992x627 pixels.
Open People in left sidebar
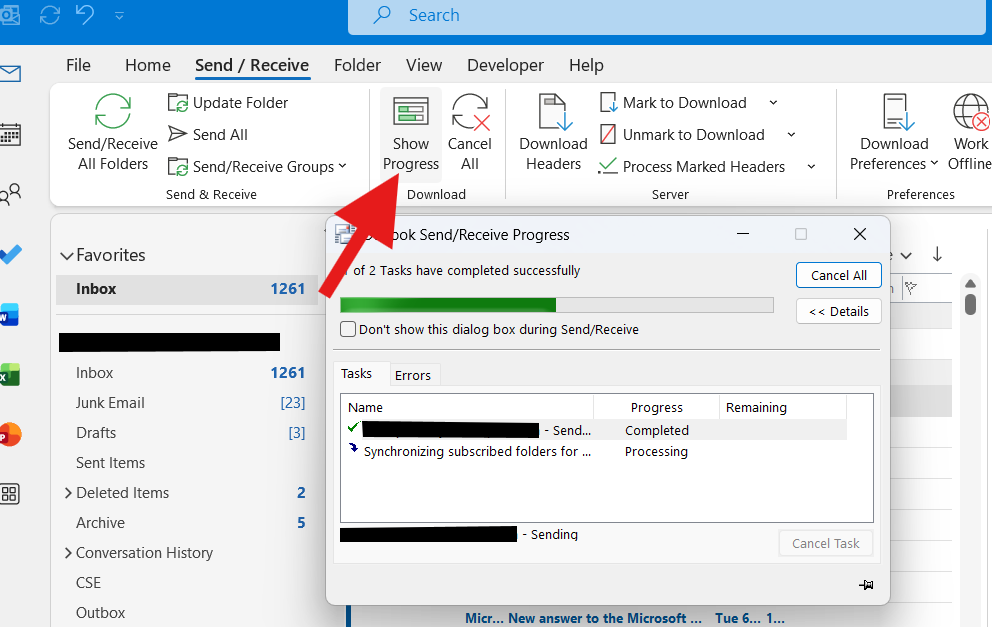click(x=10, y=194)
